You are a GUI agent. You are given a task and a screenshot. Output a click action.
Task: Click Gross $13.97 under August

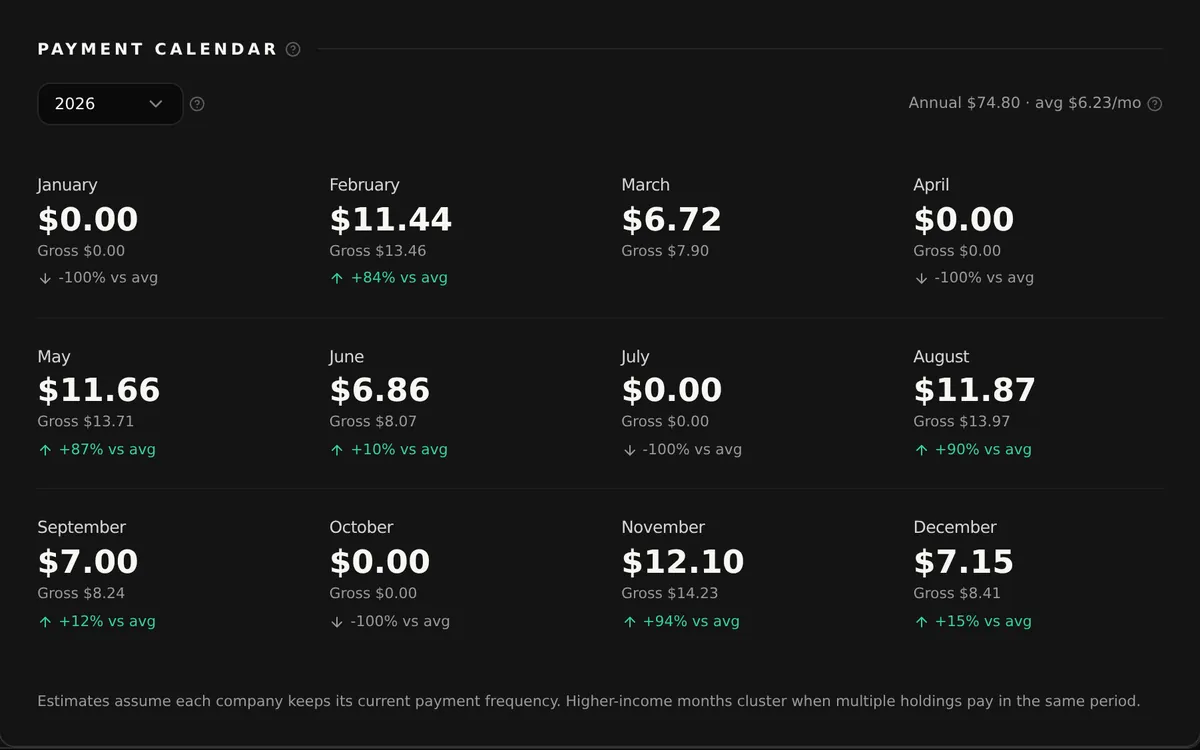(961, 421)
